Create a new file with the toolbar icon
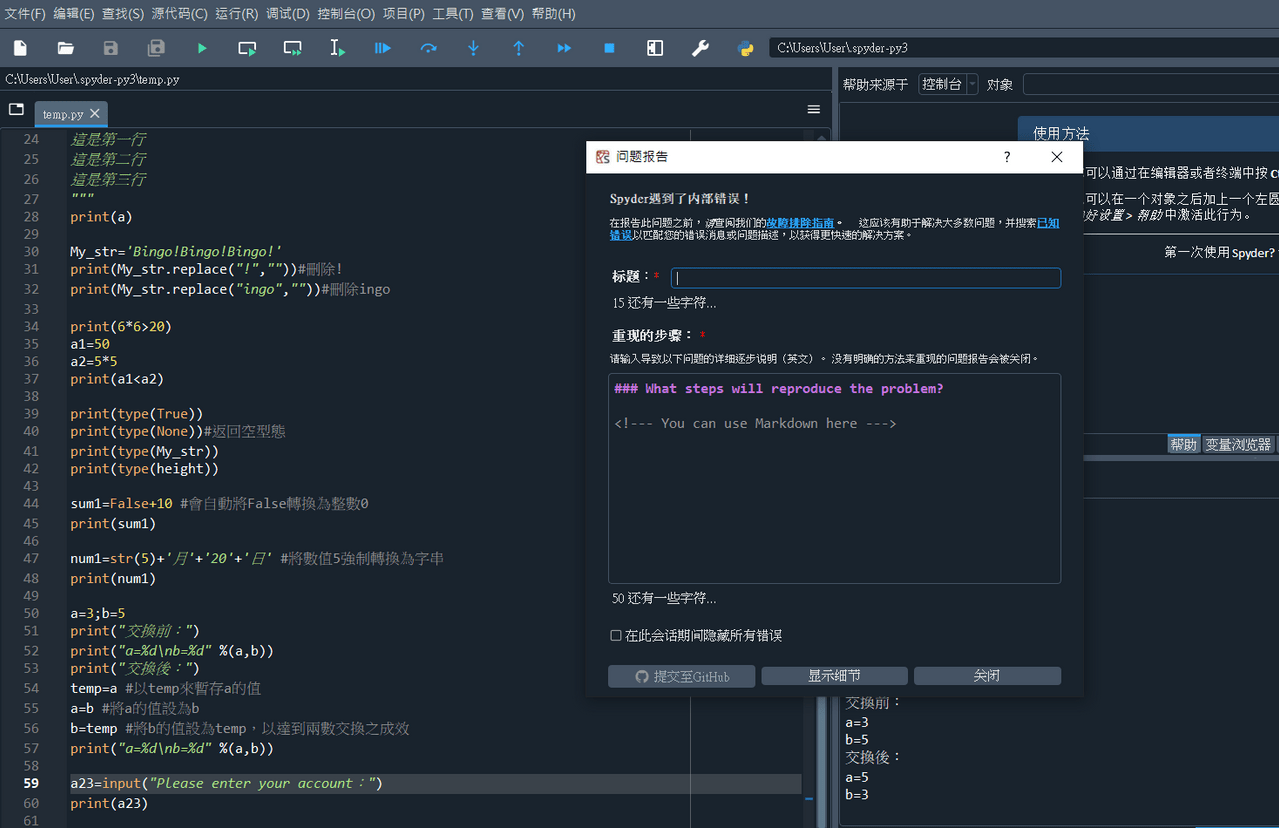The height and width of the screenshot is (828, 1279). click(20, 48)
